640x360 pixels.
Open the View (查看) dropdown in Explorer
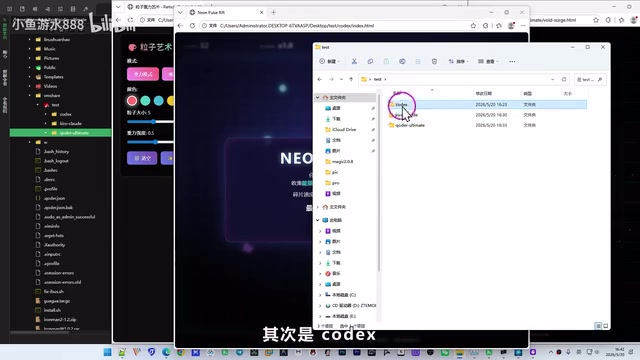488,61
